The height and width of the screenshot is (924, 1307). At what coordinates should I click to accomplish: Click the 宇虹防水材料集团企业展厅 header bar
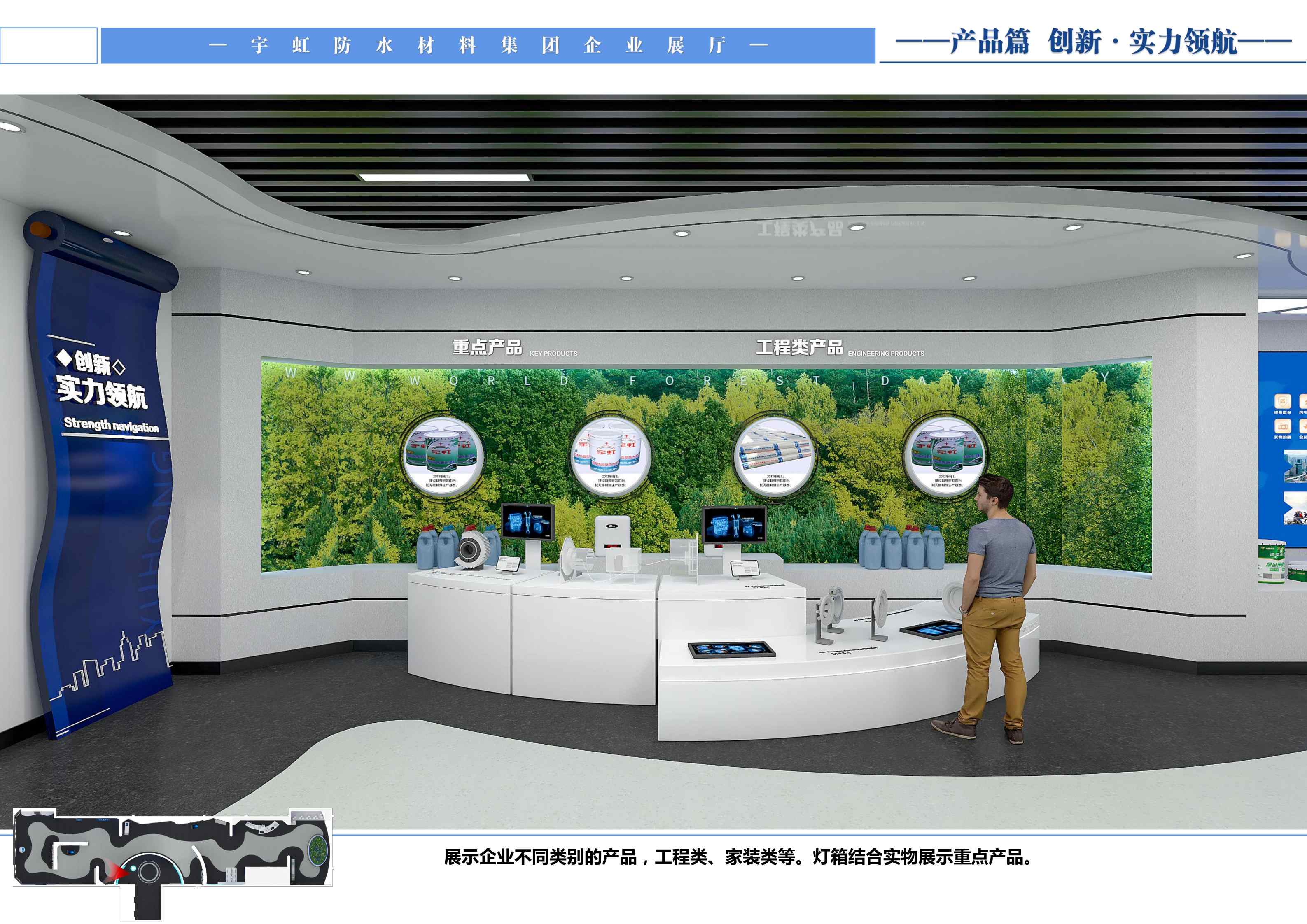(487, 45)
